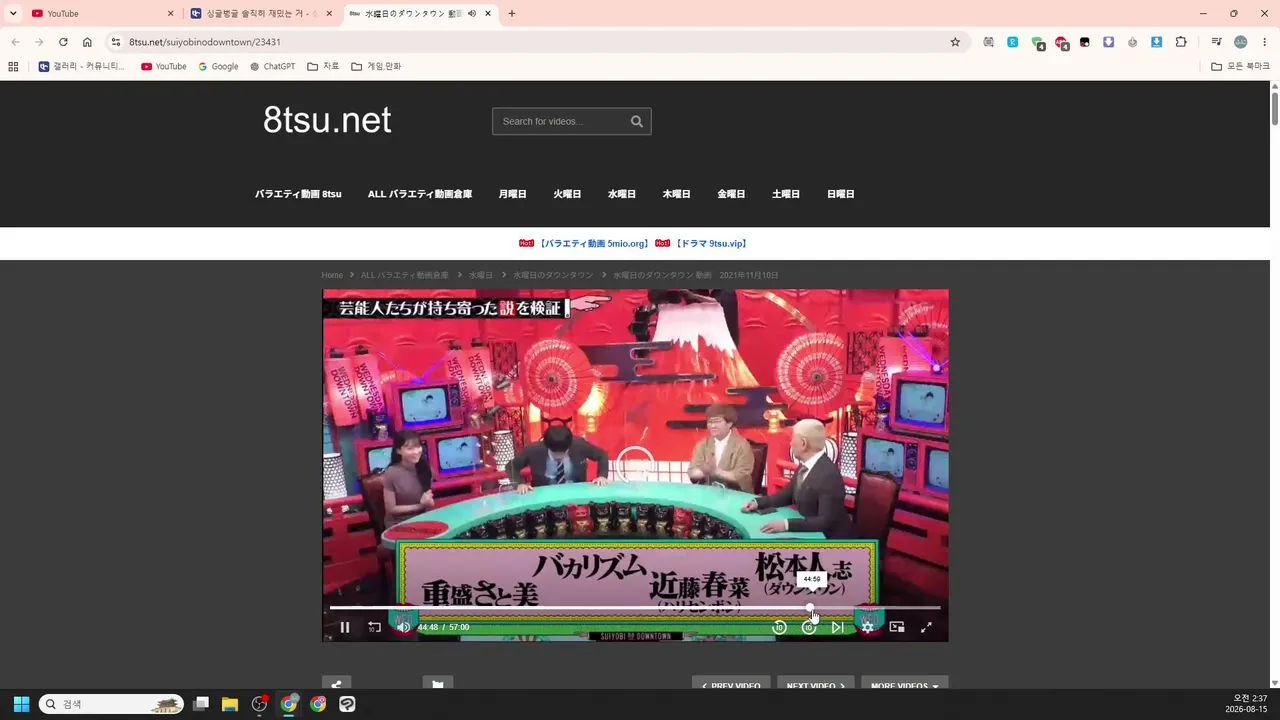Viewport: 1280px width, 720px height.
Task: Pause the video playback
Action: pos(345,627)
